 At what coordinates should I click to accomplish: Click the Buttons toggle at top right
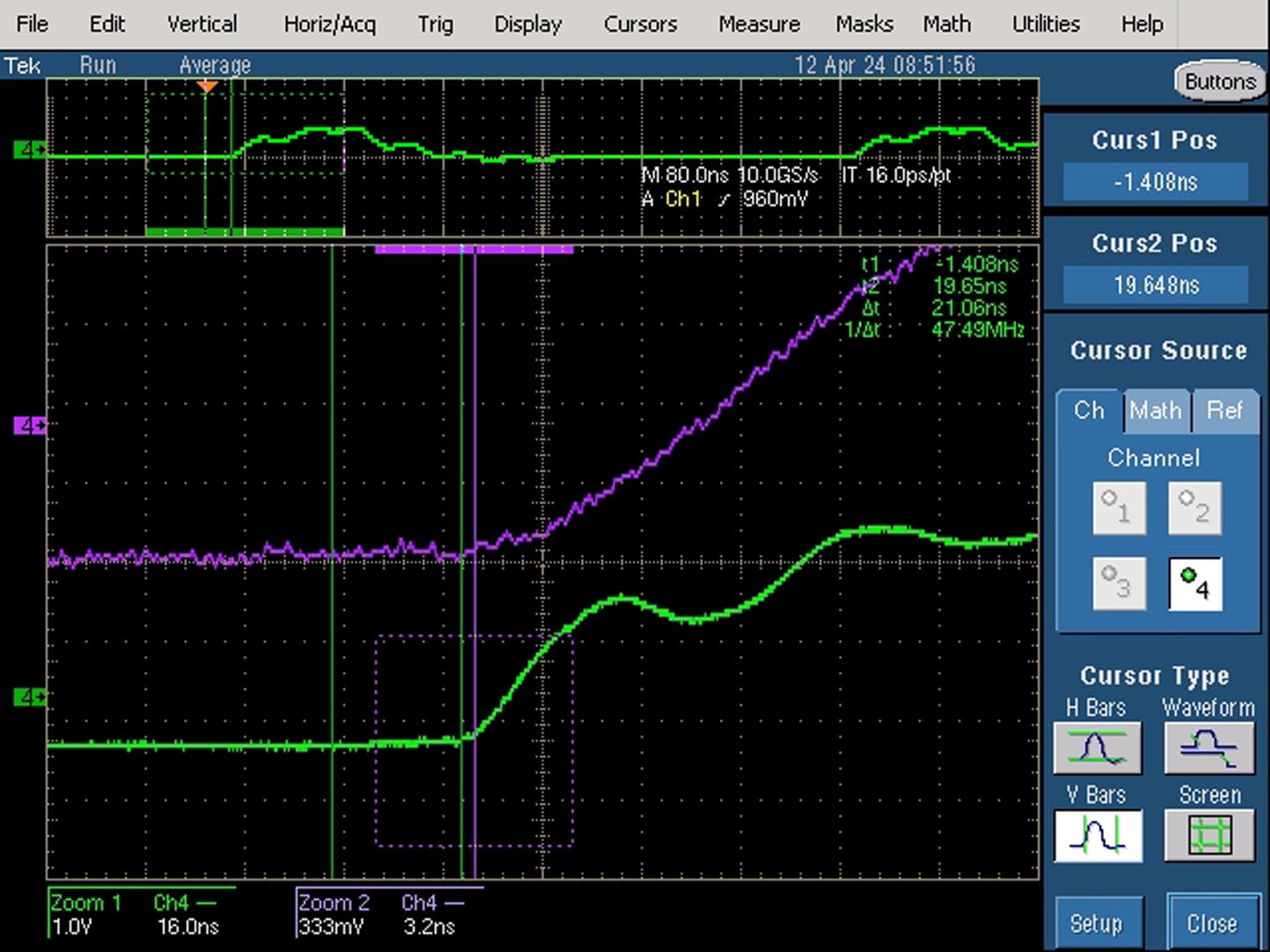click(x=1220, y=81)
